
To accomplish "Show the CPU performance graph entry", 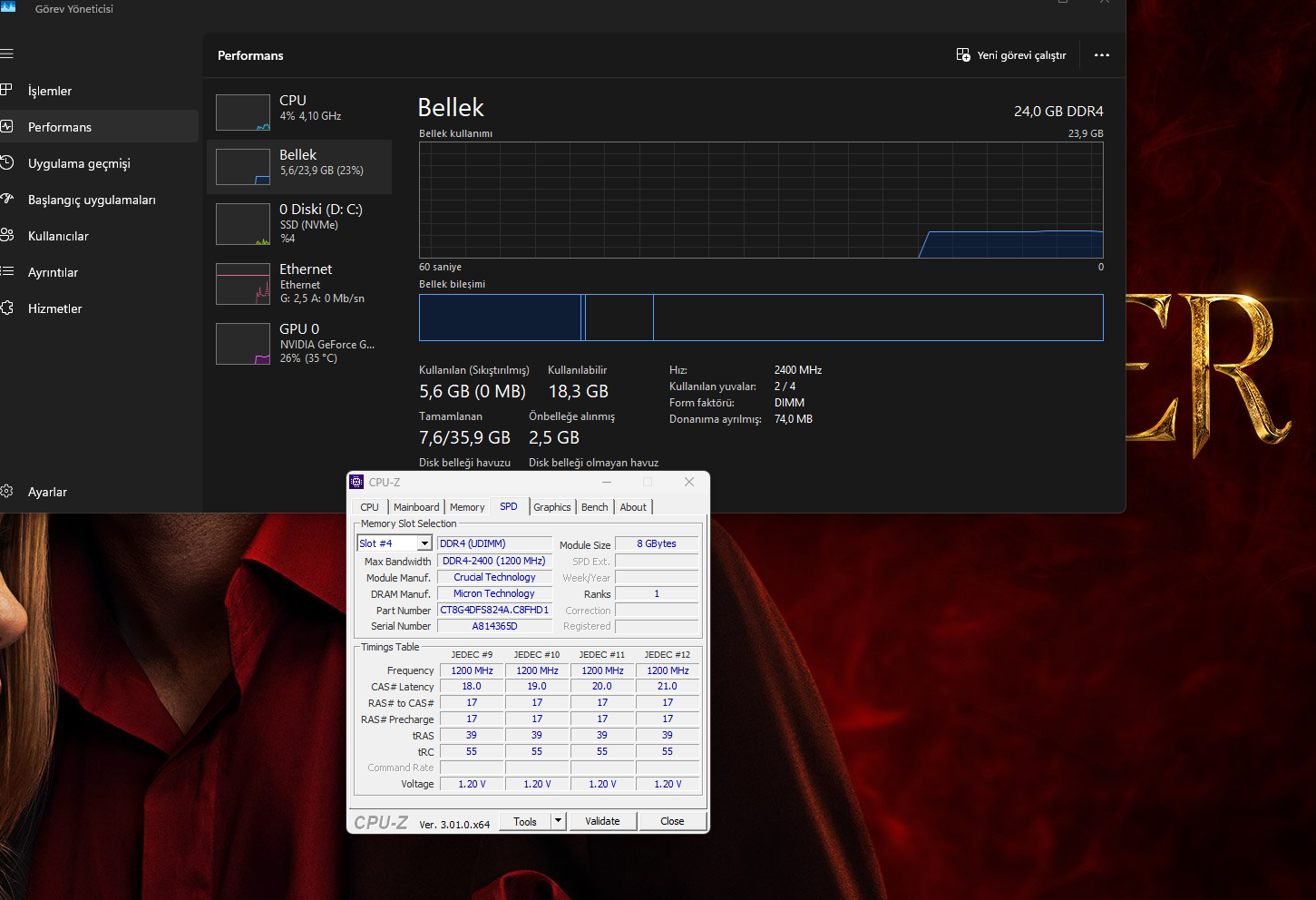I will (299, 112).
